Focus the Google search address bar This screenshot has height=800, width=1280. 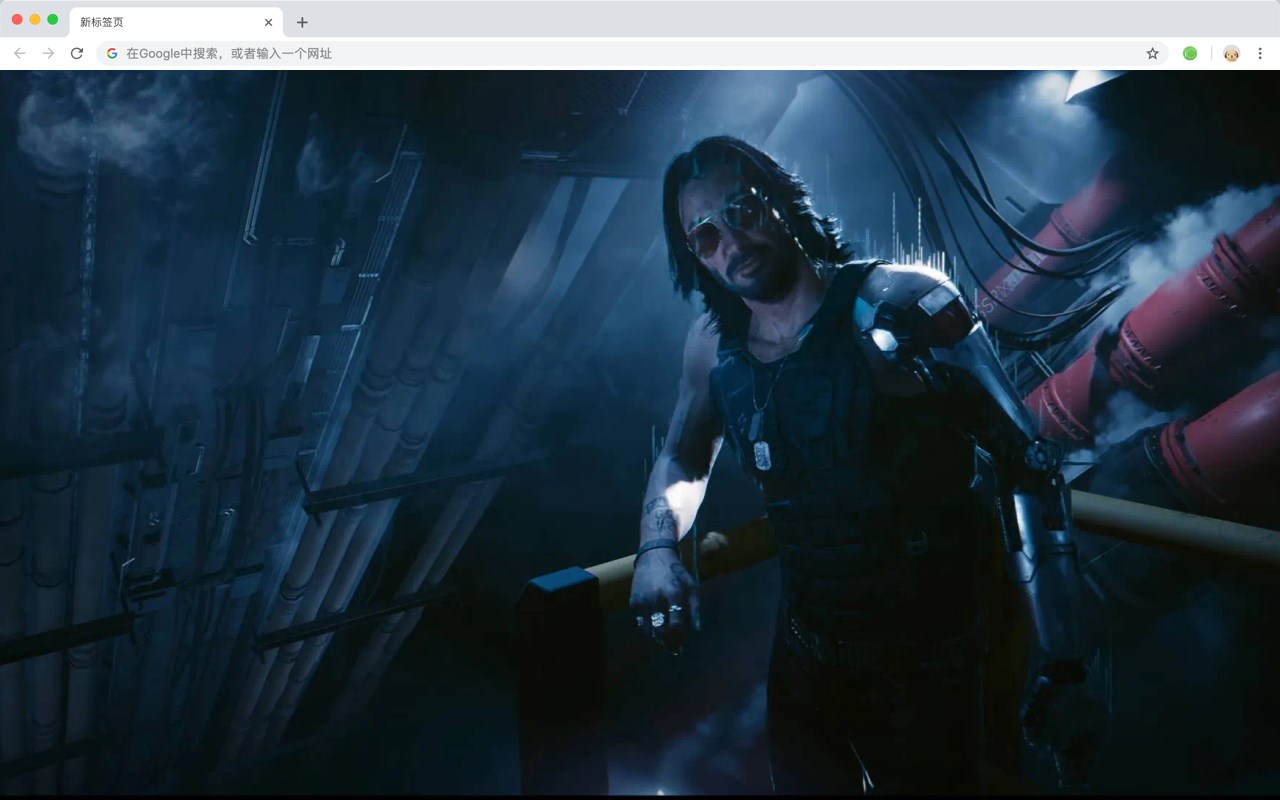(x=632, y=53)
